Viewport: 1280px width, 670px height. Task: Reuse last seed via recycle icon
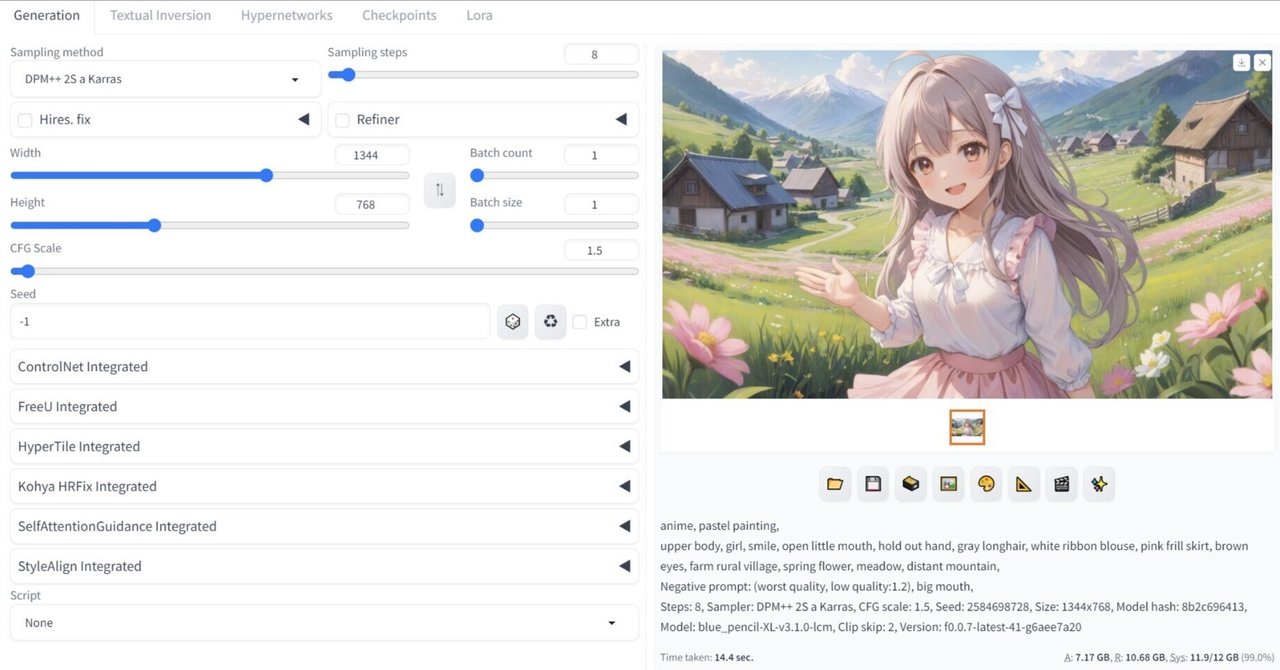coord(550,321)
